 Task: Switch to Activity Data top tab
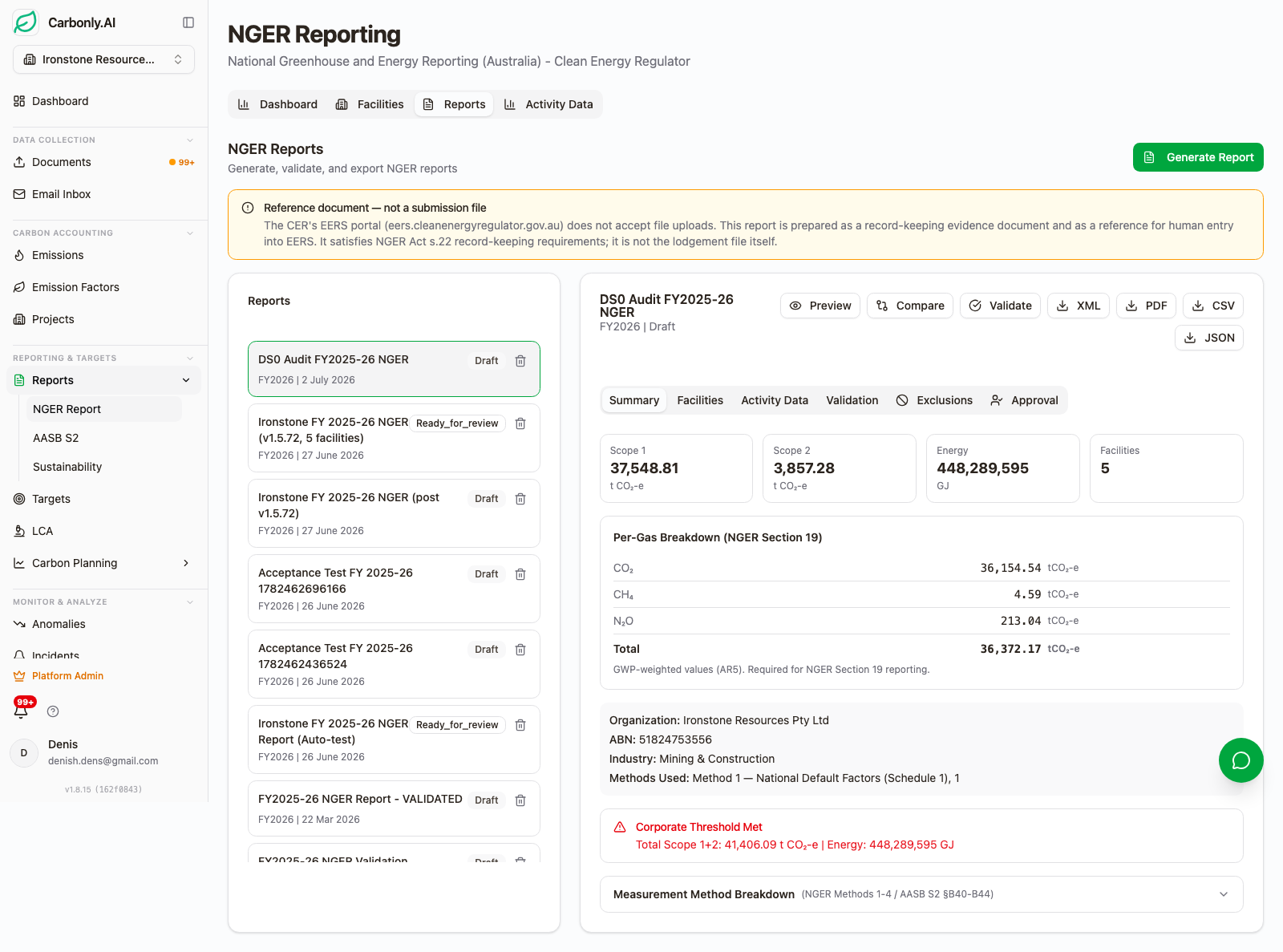(548, 104)
